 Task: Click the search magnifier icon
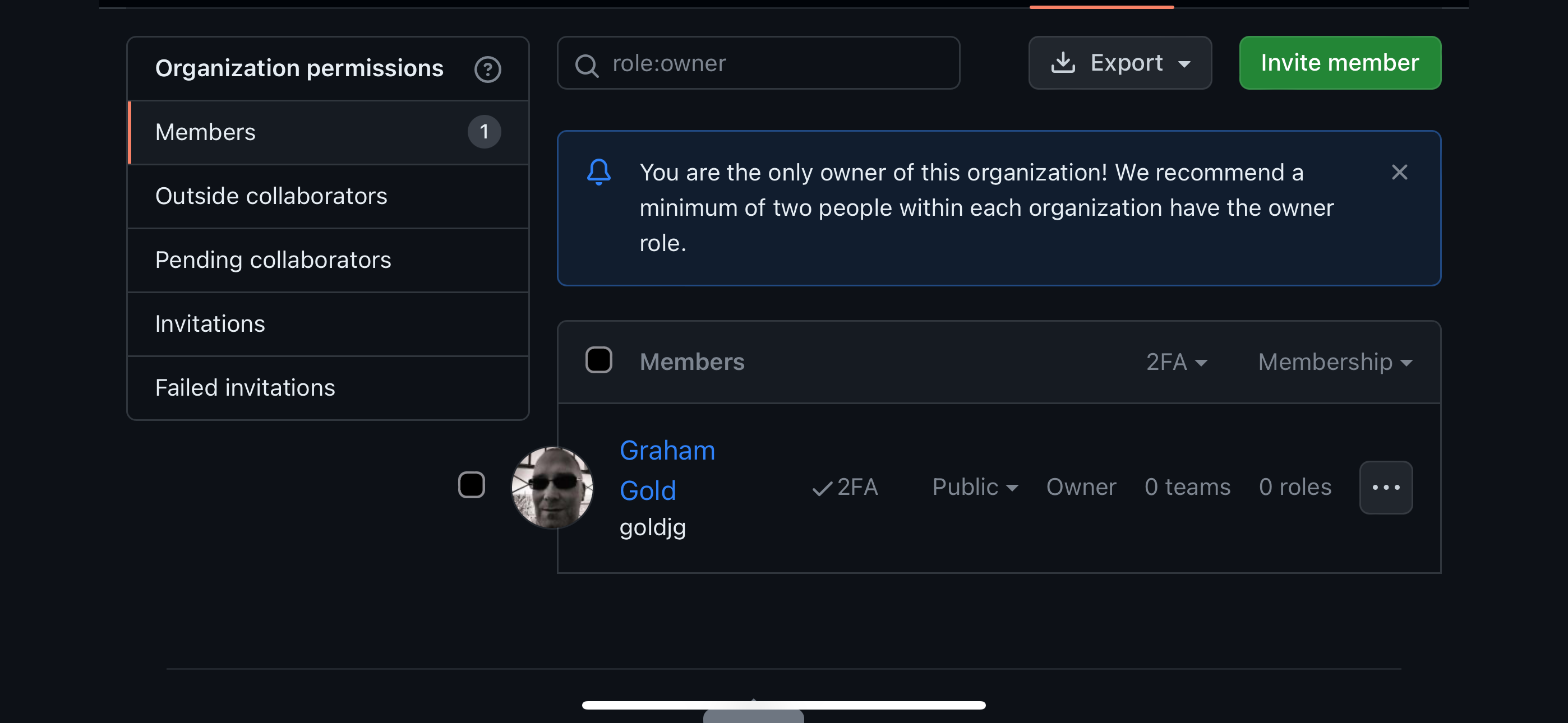click(x=587, y=64)
